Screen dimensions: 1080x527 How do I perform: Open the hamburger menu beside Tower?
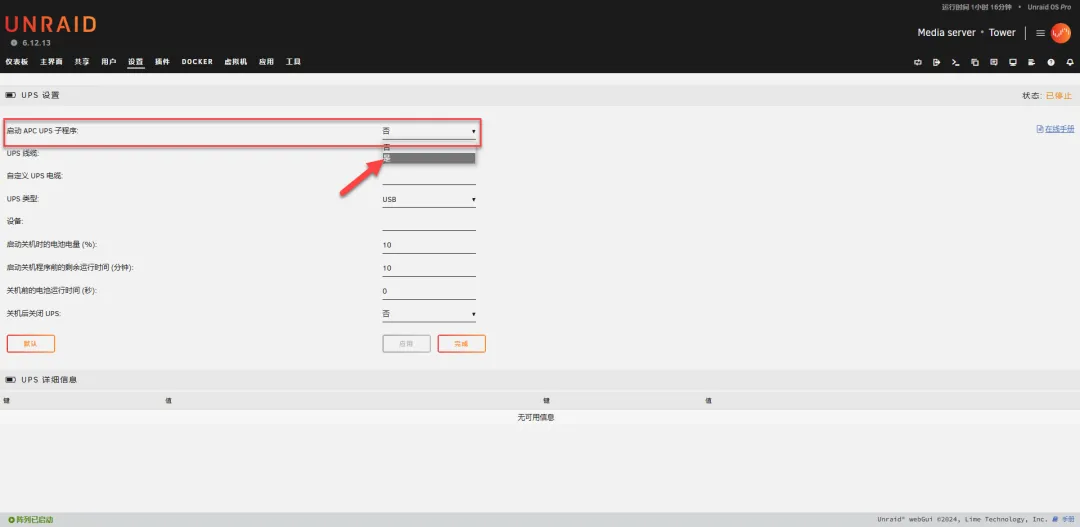click(1040, 33)
